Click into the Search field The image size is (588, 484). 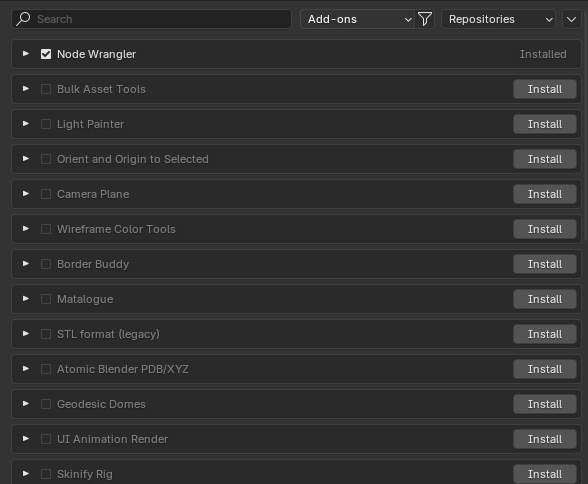coord(152,19)
